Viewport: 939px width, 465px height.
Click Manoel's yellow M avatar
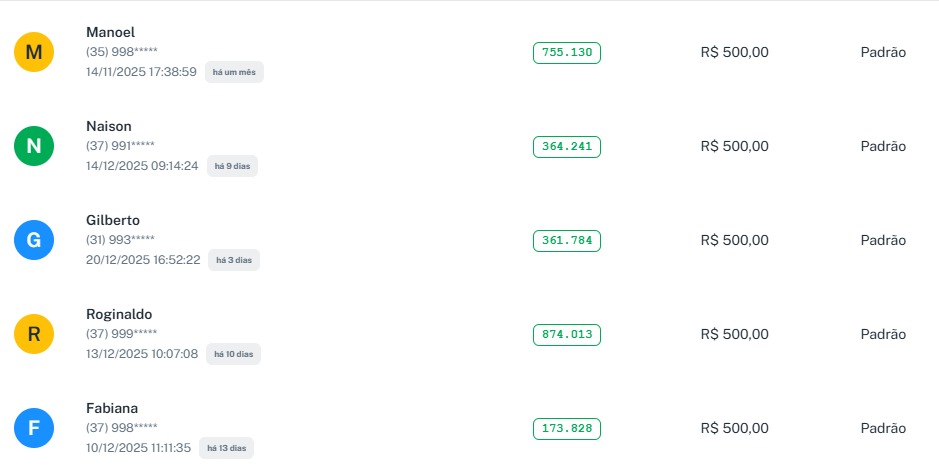(34, 52)
